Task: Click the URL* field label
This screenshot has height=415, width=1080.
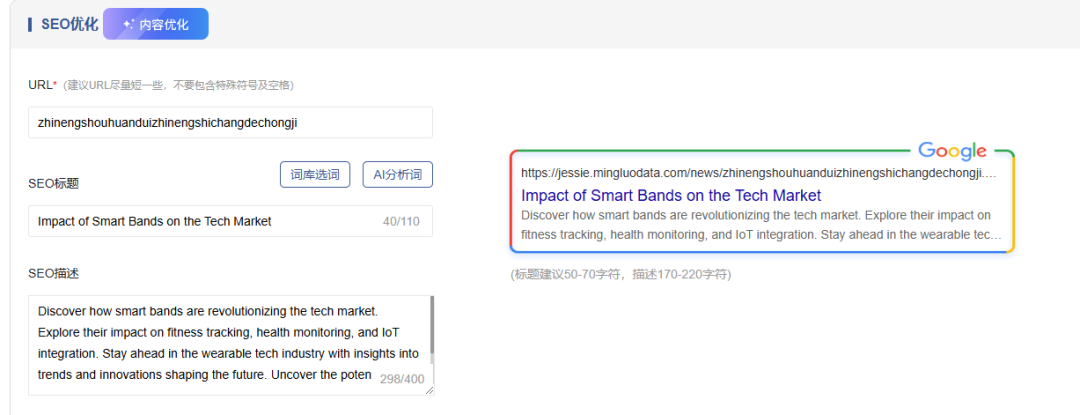Action: [x=42, y=85]
